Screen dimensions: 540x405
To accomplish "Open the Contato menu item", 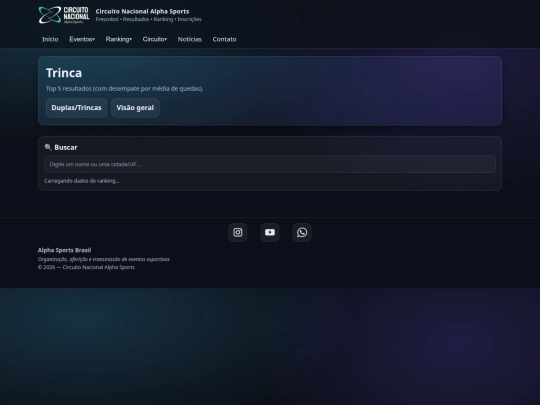I will click(225, 39).
